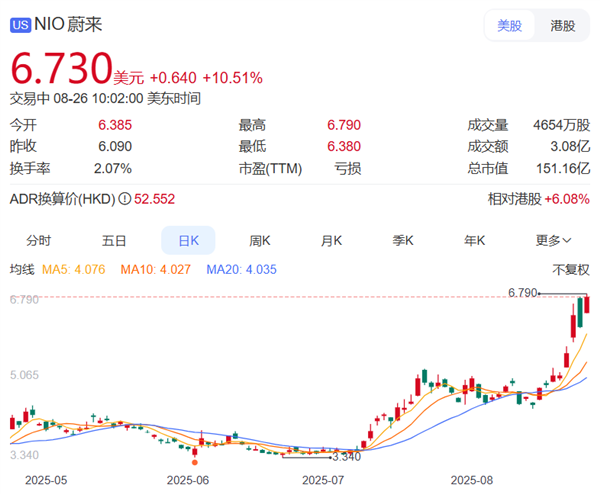This screenshot has height=494, width=600.
Task: Switch to 月K chart tab
Action: [332, 241]
